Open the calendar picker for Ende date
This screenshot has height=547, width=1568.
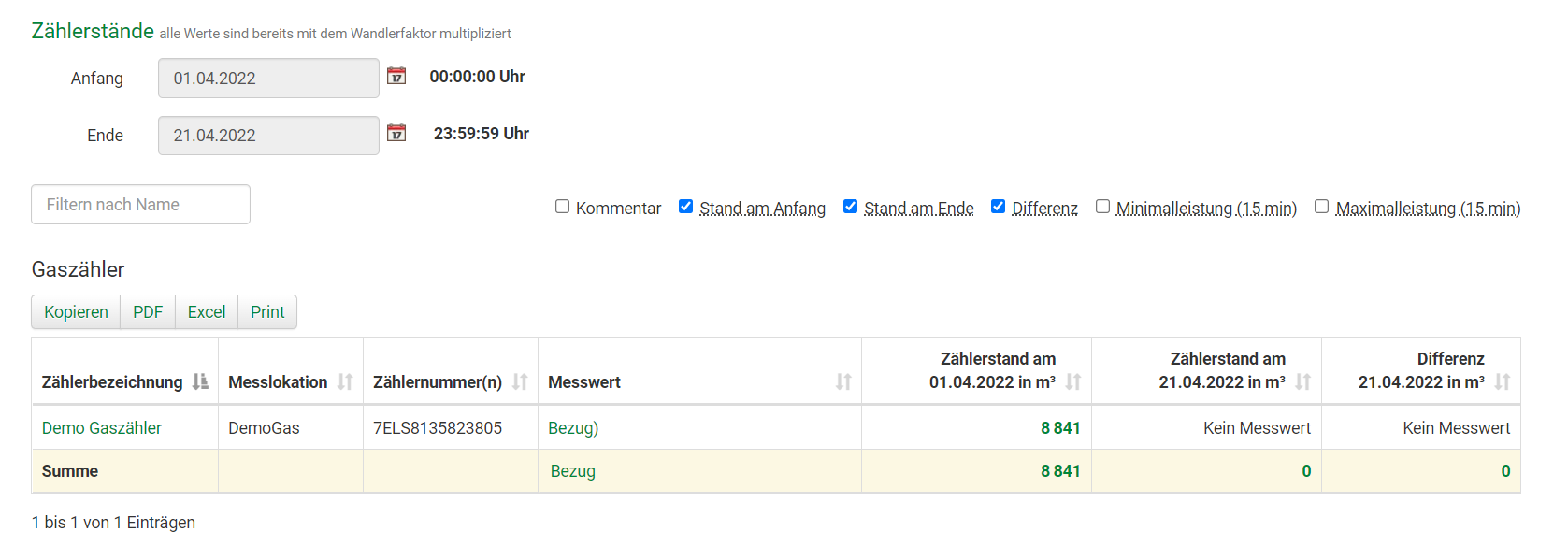(396, 134)
